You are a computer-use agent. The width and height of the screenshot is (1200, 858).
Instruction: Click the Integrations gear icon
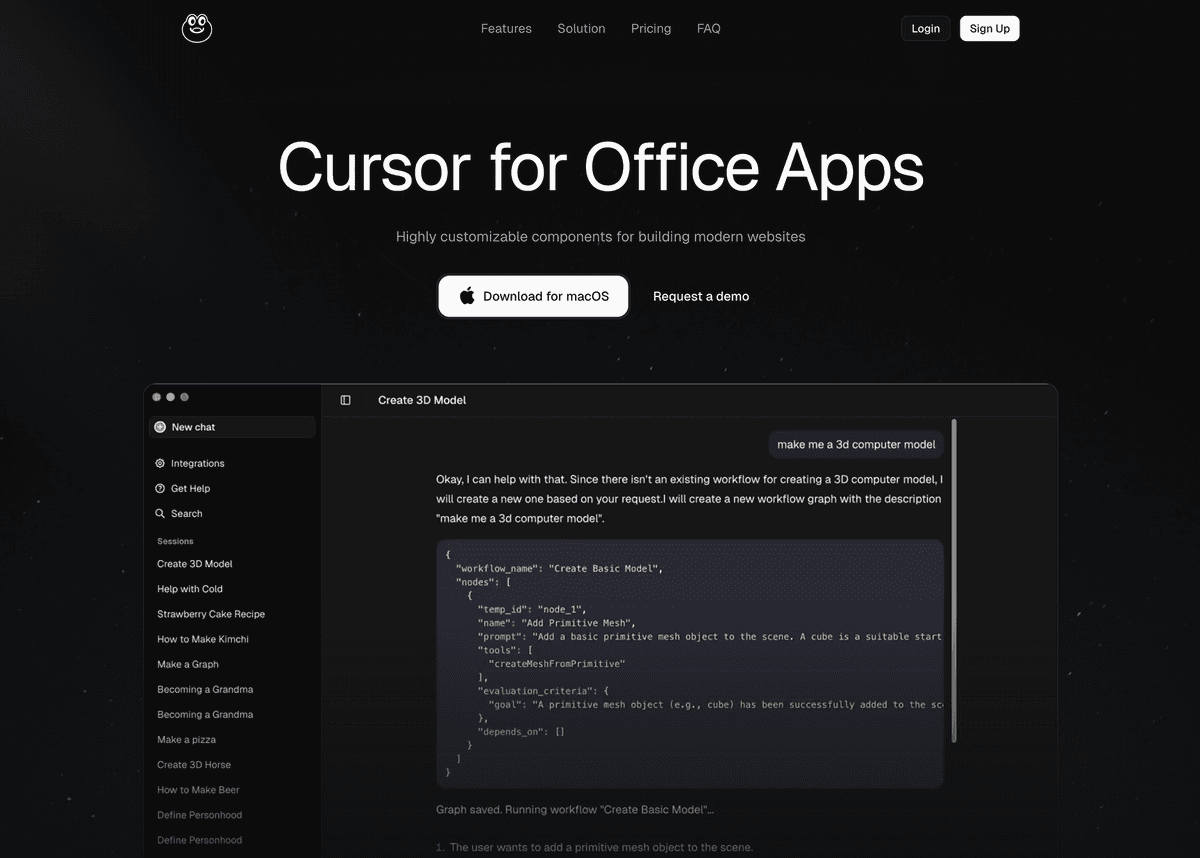[x=160, y=463]
